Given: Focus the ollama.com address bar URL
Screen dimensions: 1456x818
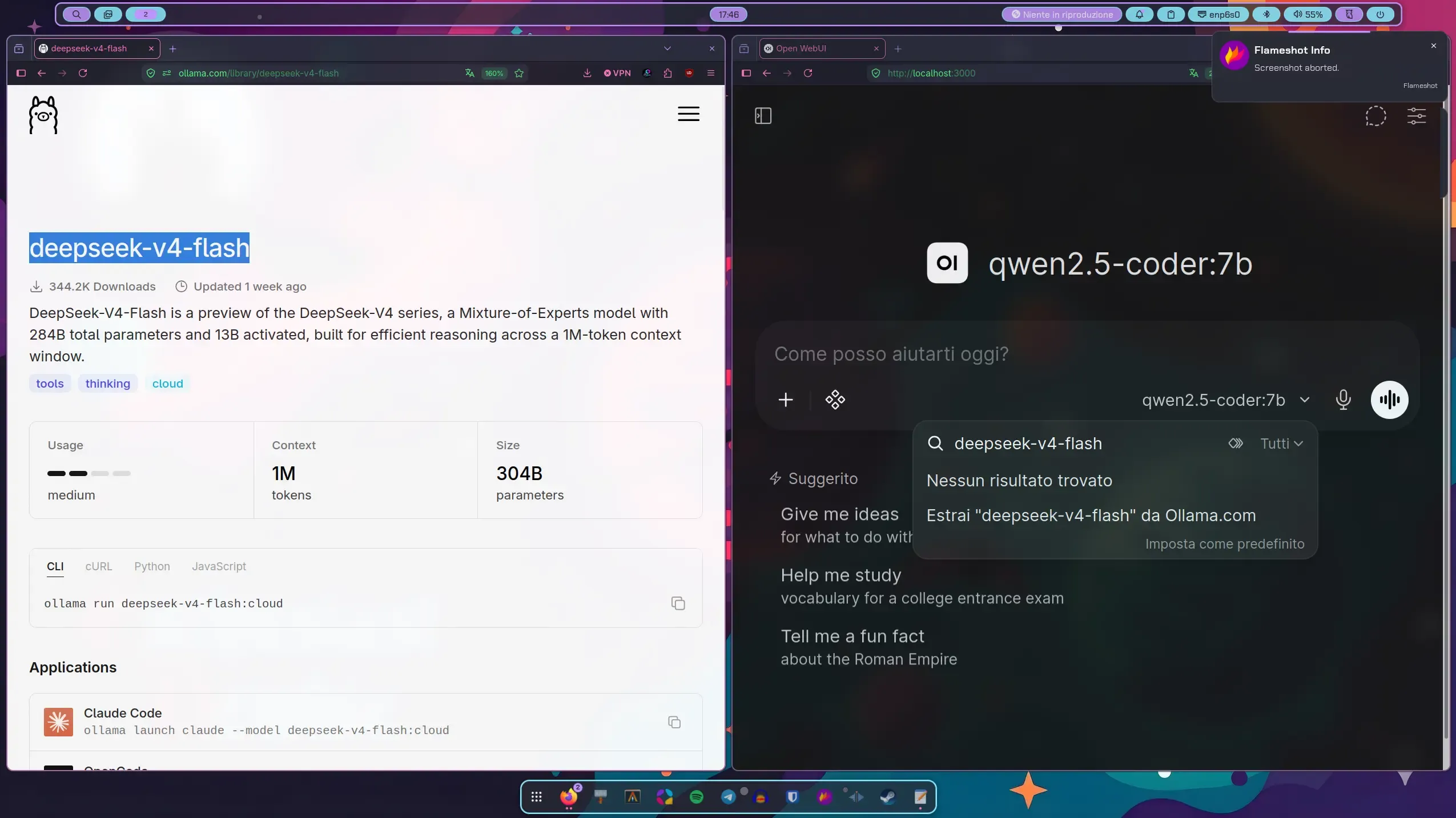Looking at the screenshot, I should coord(259,73).
